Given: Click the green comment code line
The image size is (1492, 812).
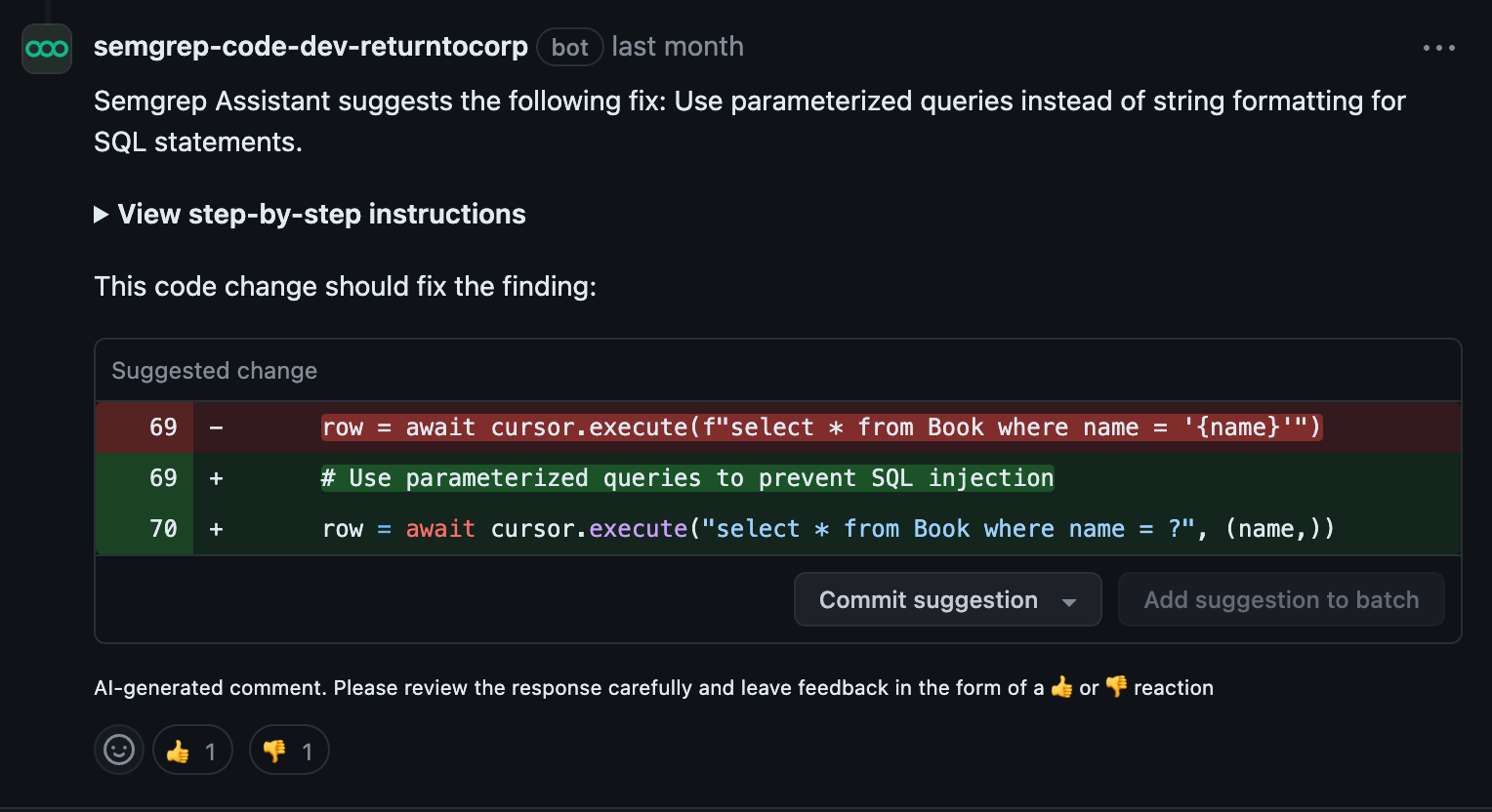Looking at the screenshot, I should (687, 478).
